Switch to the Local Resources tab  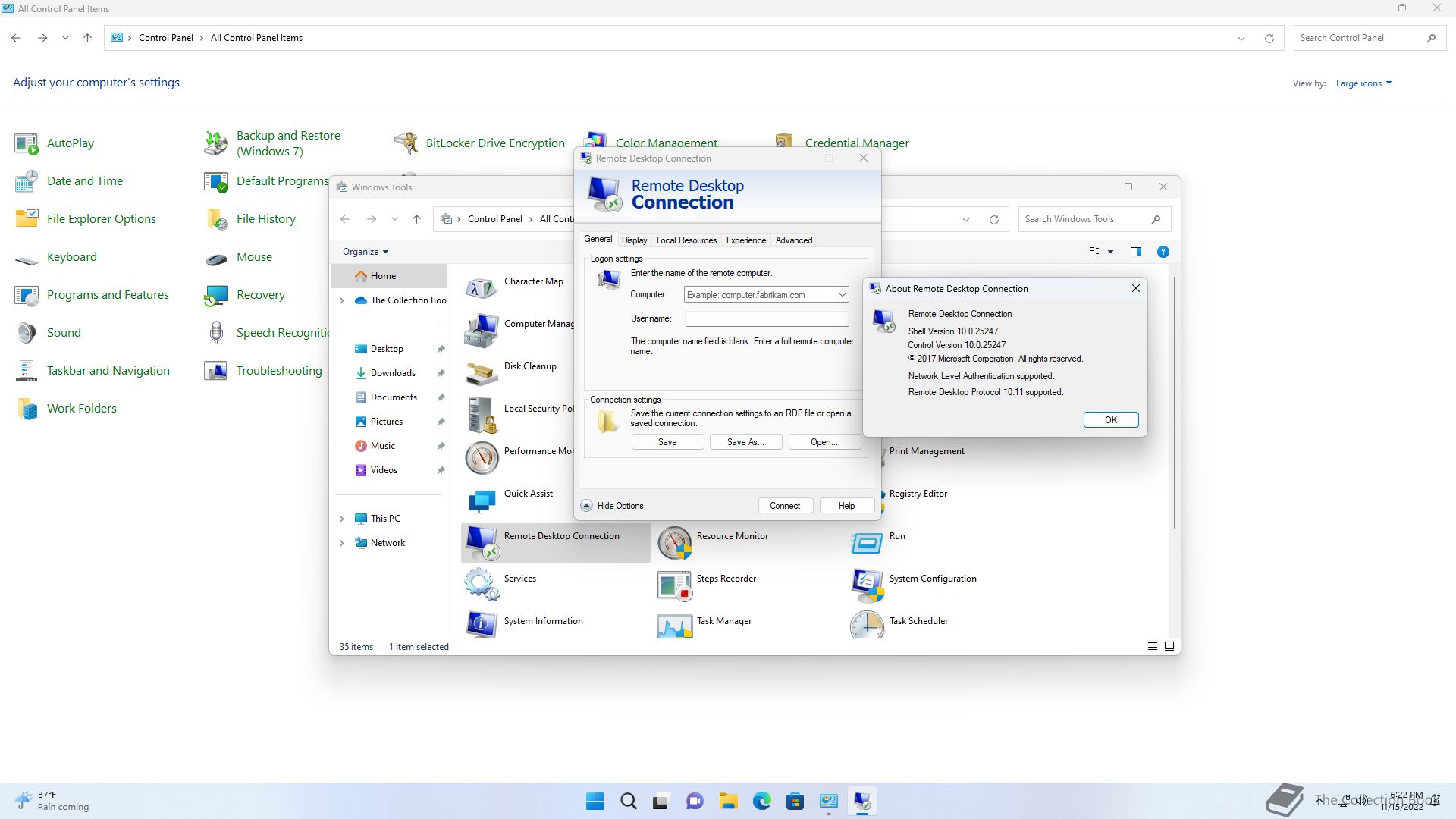point(686,240)
